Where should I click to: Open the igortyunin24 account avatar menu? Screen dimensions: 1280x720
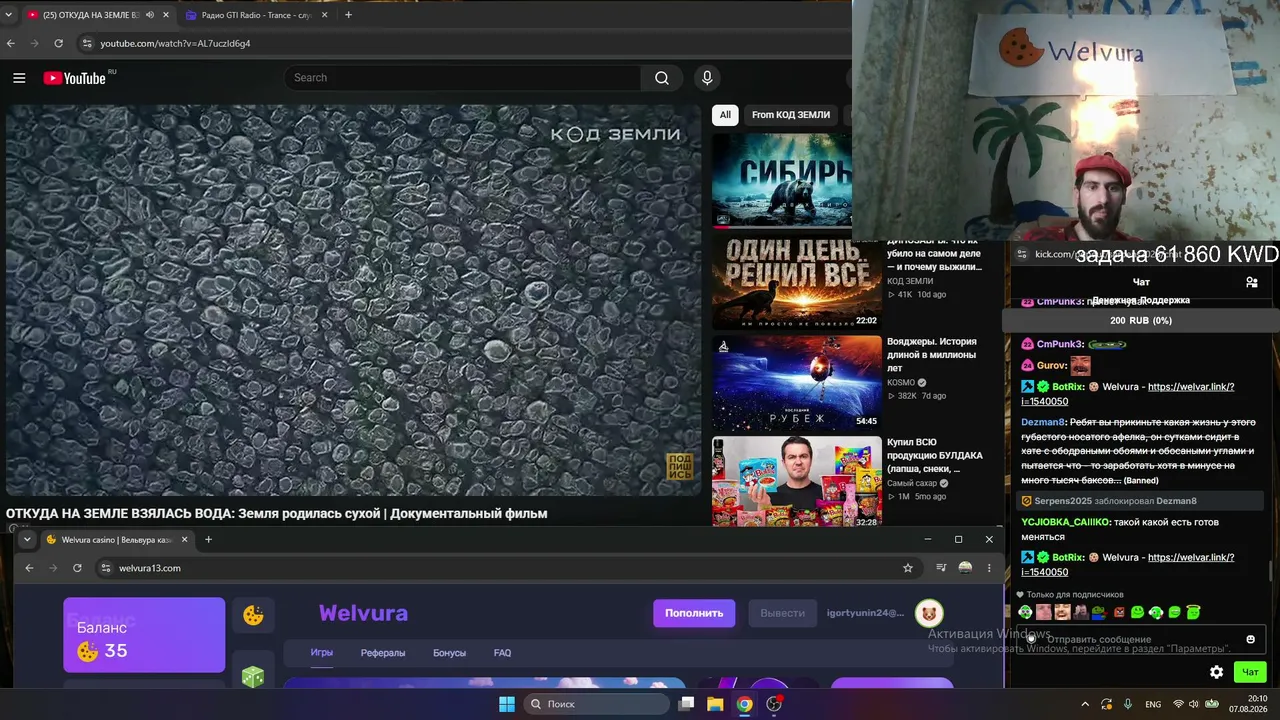tap(929, 613)
